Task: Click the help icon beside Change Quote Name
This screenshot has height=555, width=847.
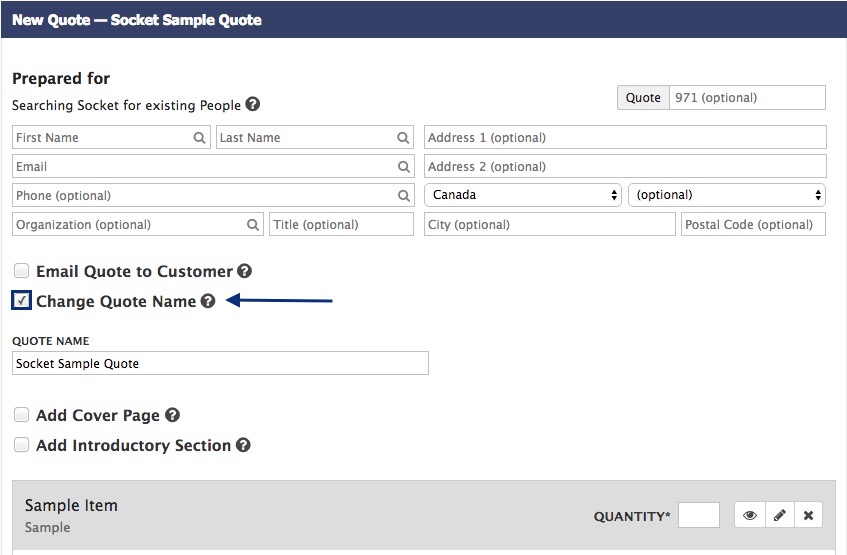Action: click(208, 301)
